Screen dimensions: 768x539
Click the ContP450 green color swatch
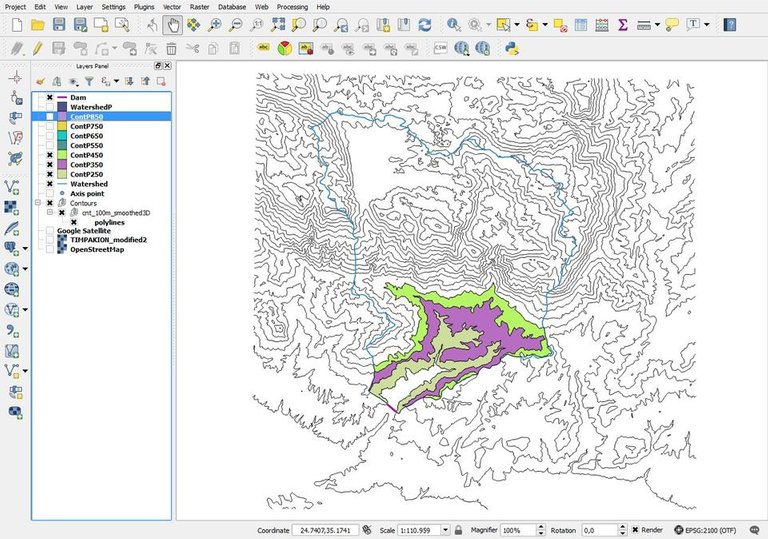pos(62,155)
